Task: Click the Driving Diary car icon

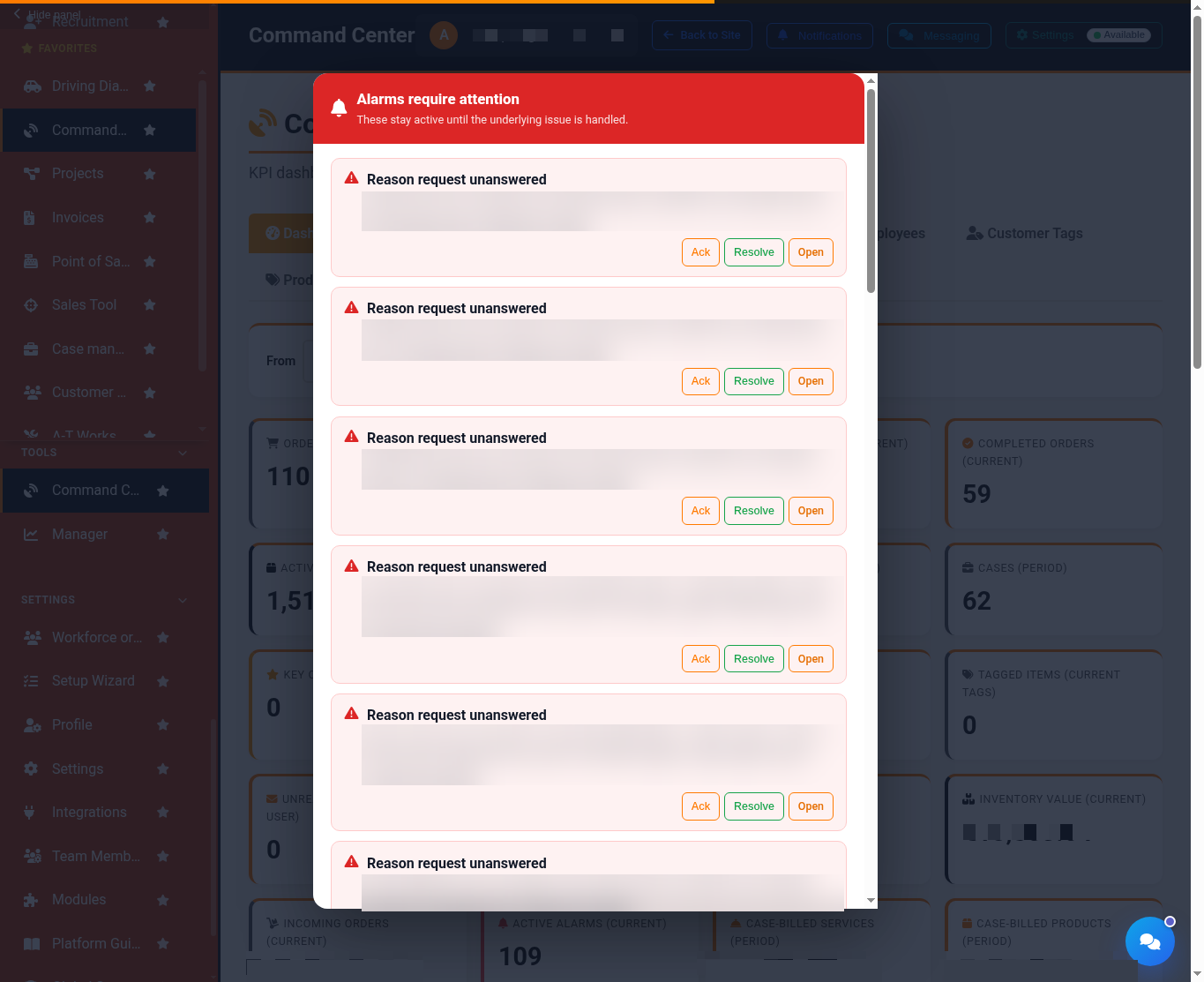Action: tap(32, 86)
